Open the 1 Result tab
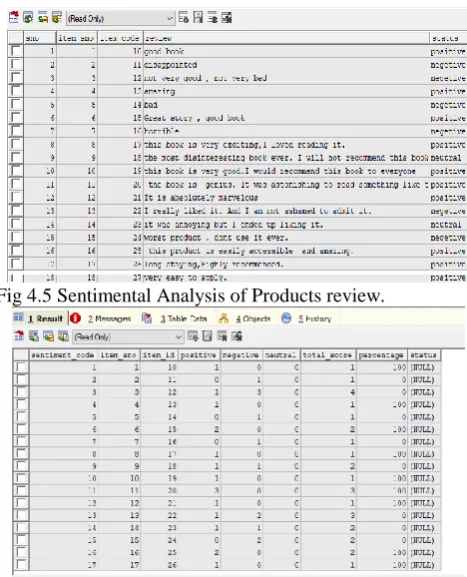This screenshot has height=577, width=467. (40, 318)
